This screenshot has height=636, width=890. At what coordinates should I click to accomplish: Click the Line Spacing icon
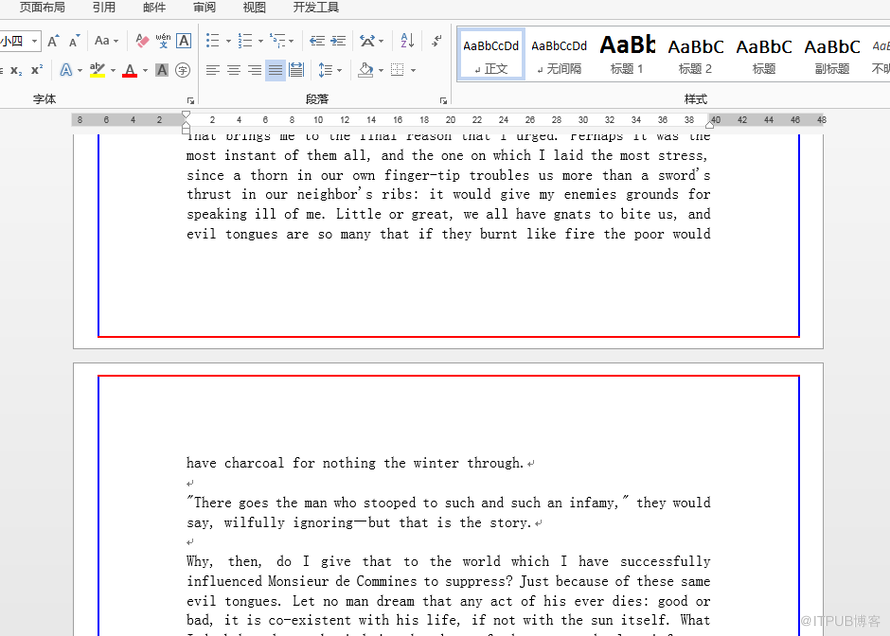(325, 70)
